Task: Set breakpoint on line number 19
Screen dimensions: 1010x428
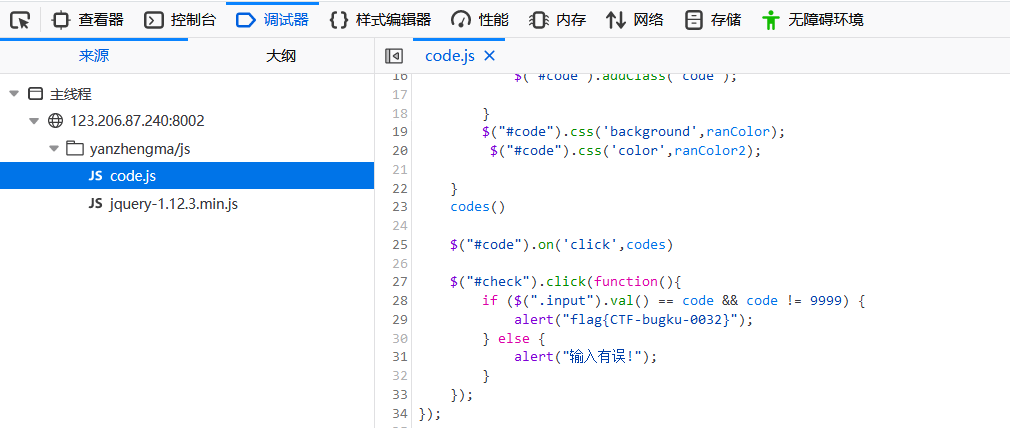Action: [x=400, y=132]
